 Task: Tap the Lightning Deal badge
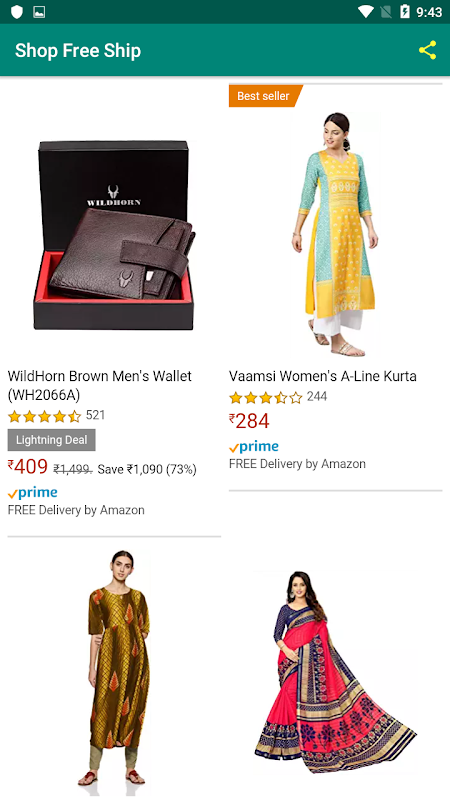(x=52, y=440)
